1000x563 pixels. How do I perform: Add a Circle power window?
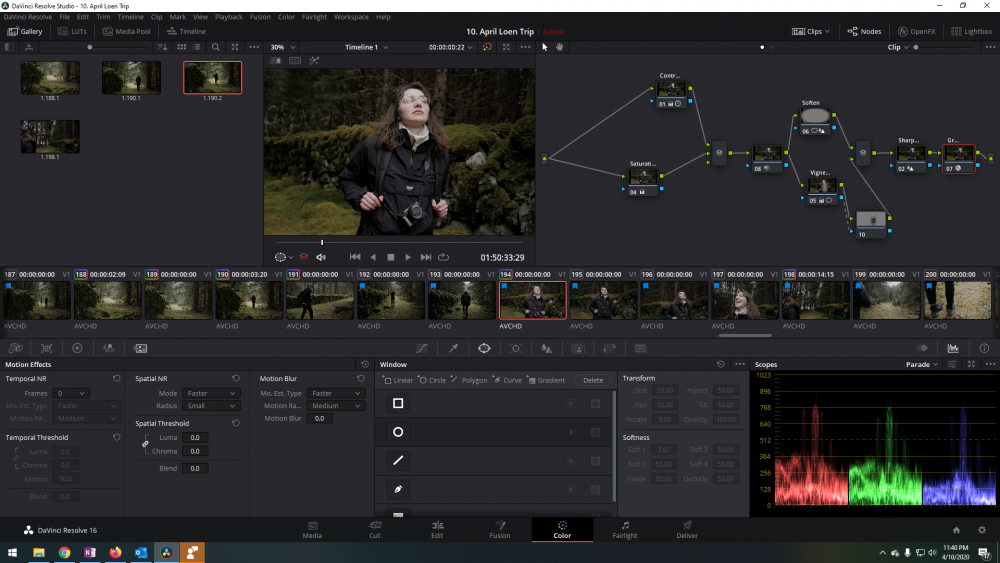[433, 380]
